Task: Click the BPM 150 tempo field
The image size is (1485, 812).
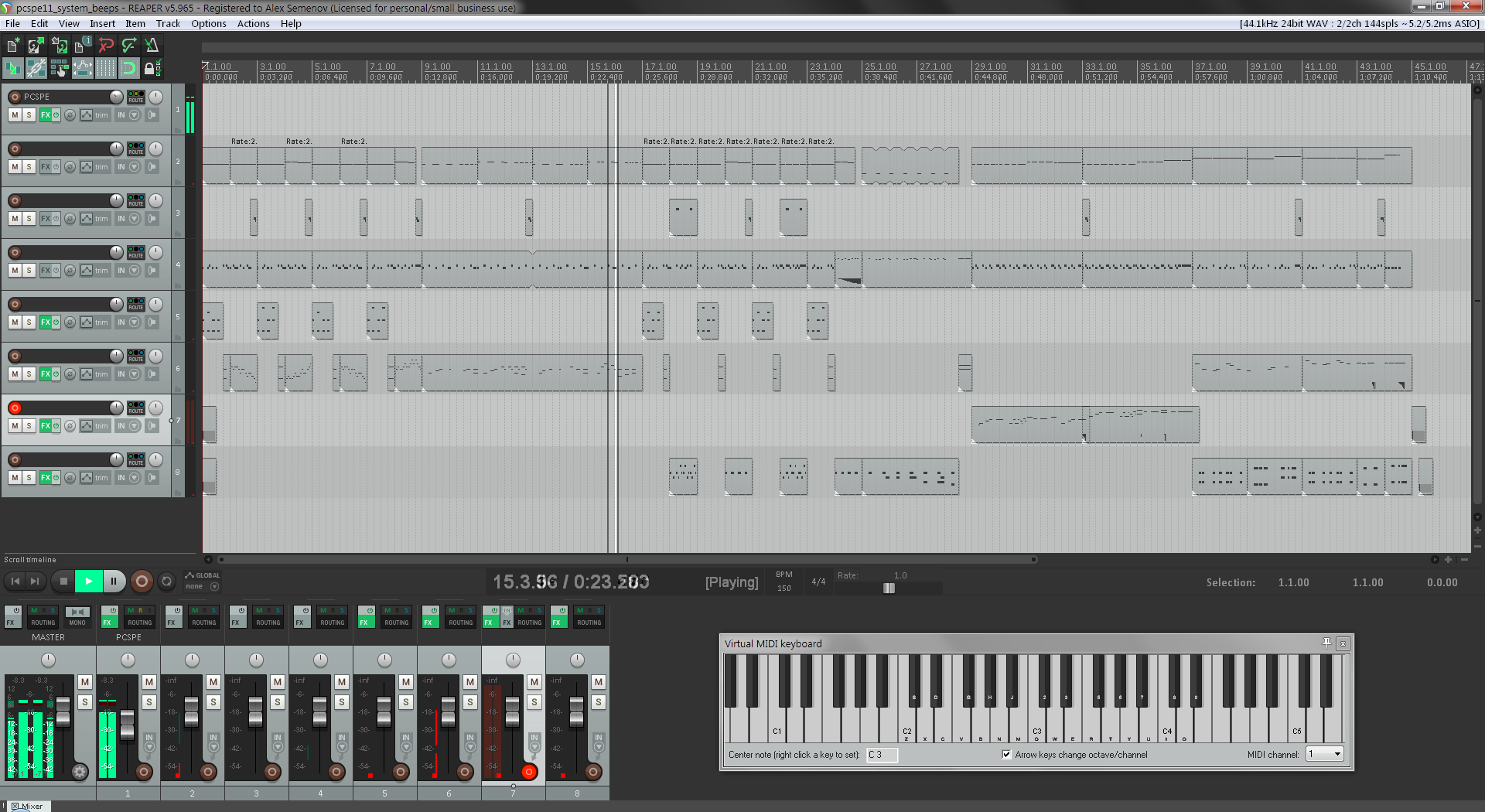Action: point(784,588)
